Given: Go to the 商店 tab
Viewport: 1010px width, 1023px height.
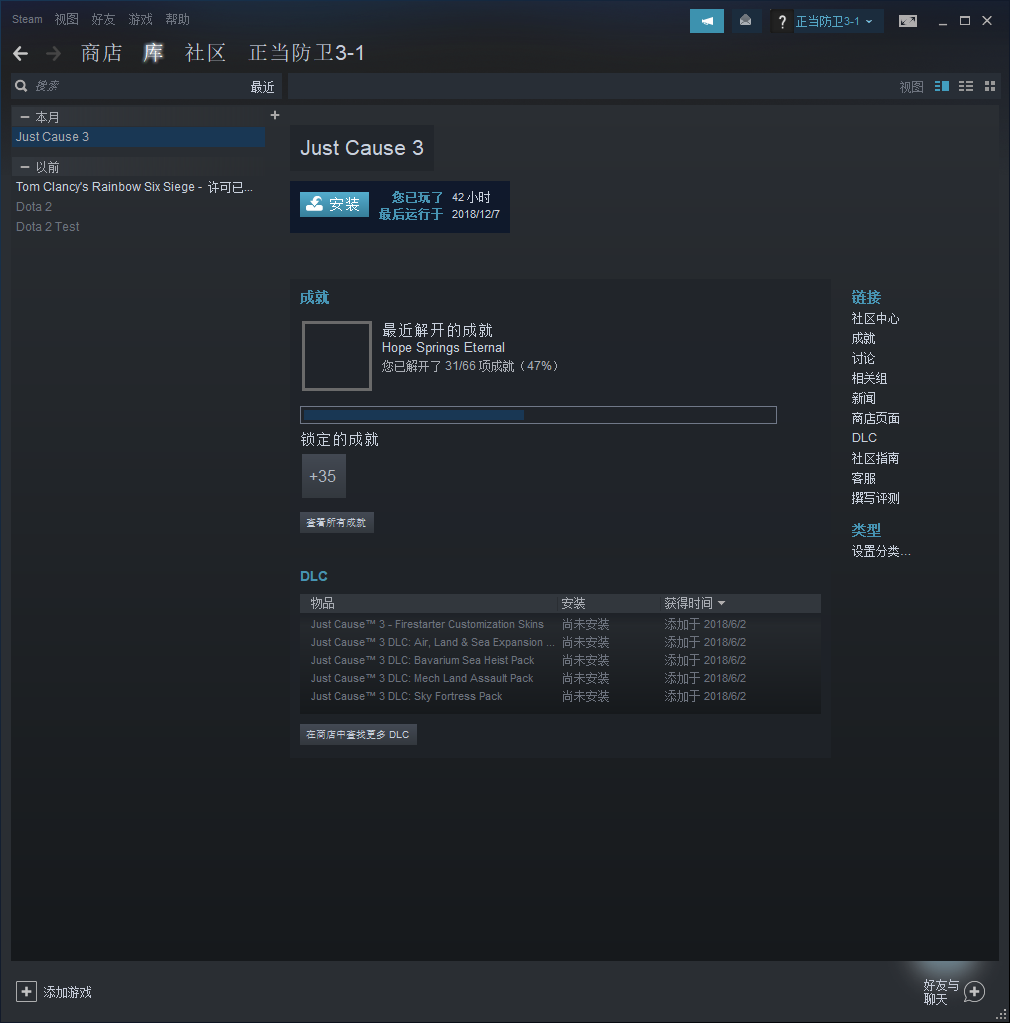Looking at the screenshot, I should pyautogui.click(x=101, y=53).
